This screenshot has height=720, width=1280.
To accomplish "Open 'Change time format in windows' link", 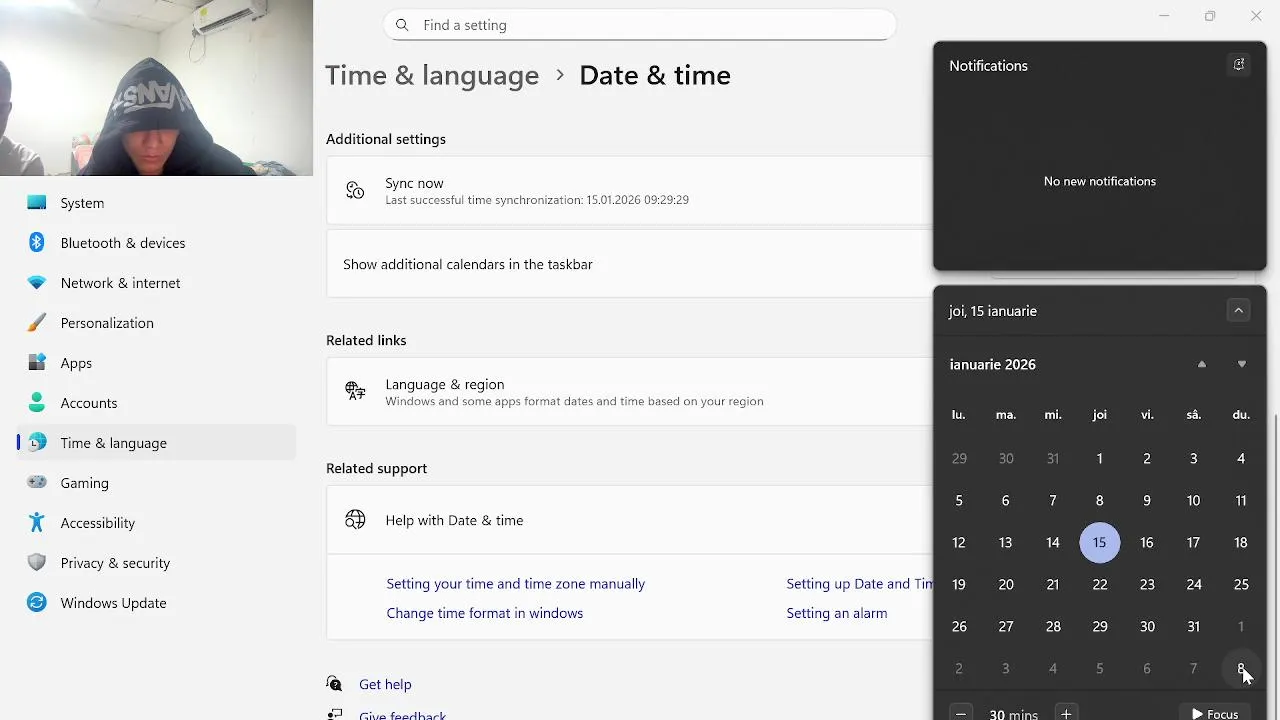I will (484, 613).
